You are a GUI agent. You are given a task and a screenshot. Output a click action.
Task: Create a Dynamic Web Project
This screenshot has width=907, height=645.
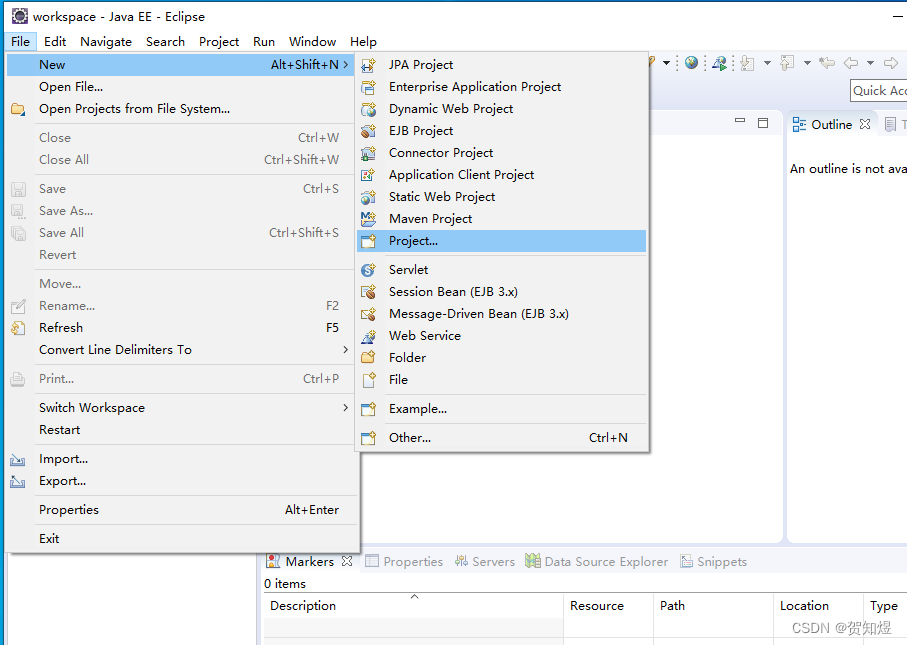click(502, 109)
